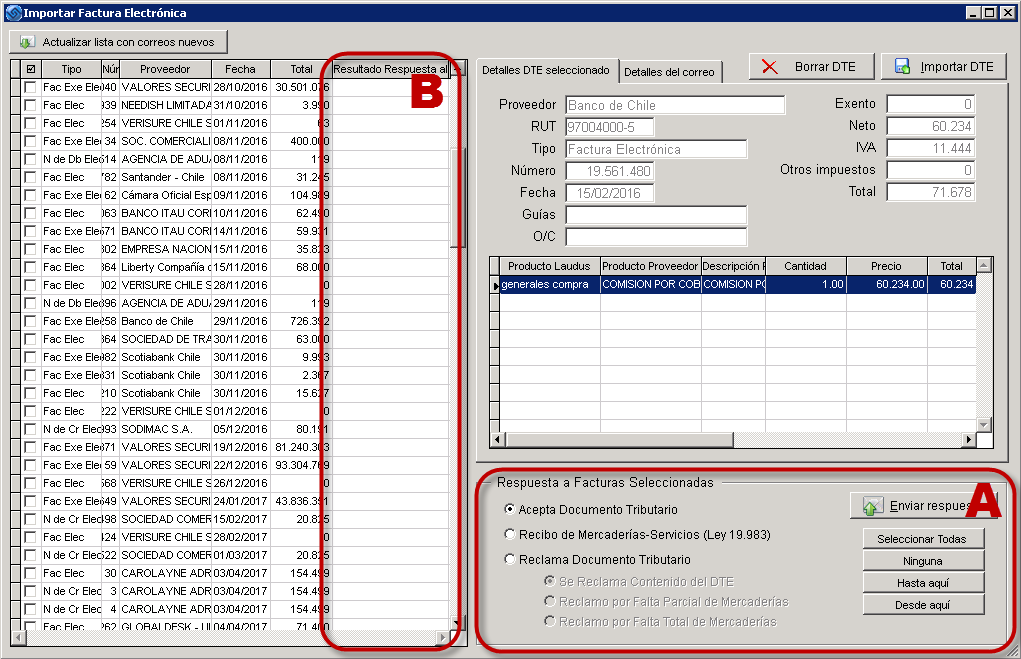Click the IVA field showing 11.444
The width and height of the screenshot is (1021, 659).
tap(930, 148)
